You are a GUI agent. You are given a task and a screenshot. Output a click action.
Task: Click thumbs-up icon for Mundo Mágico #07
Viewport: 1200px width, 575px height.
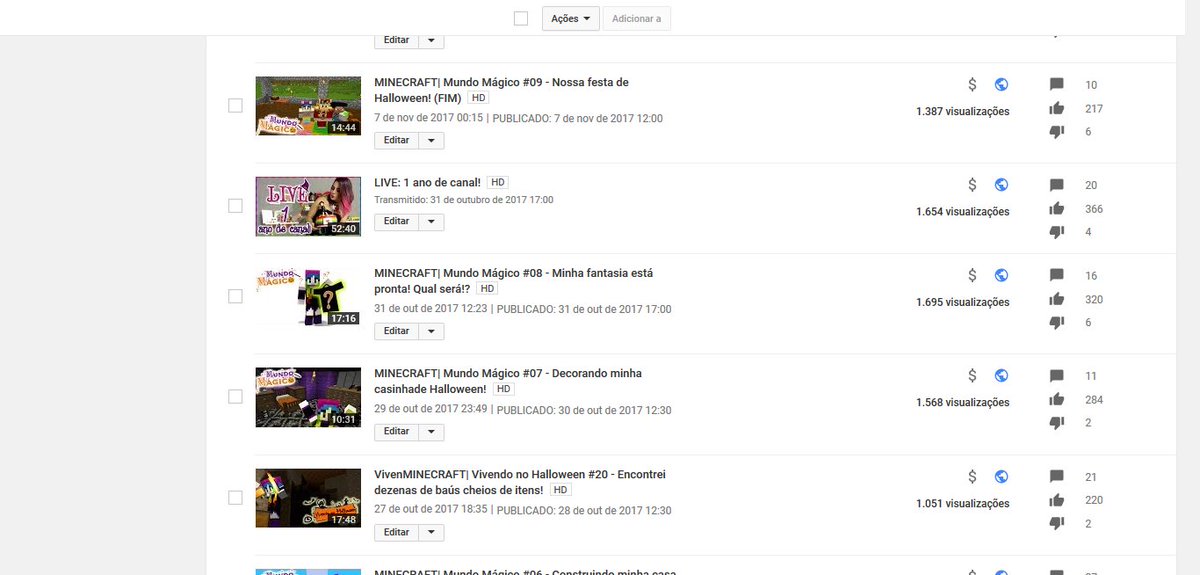pyautogui.click(x=1056, y=399)
